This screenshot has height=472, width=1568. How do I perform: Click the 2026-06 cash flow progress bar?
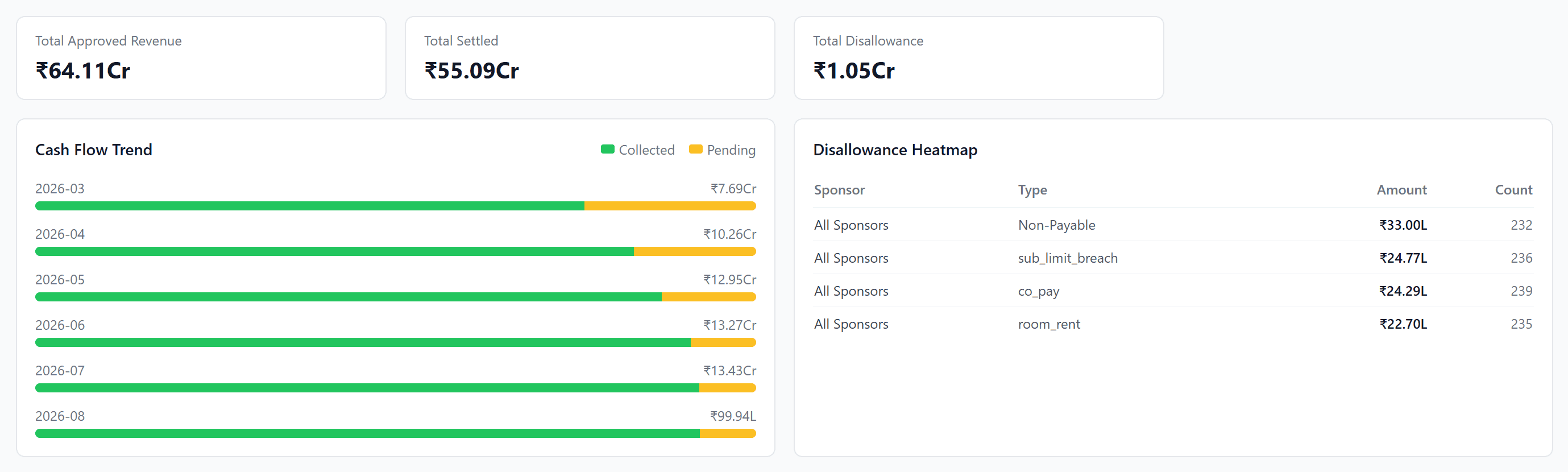click(396, 342)
